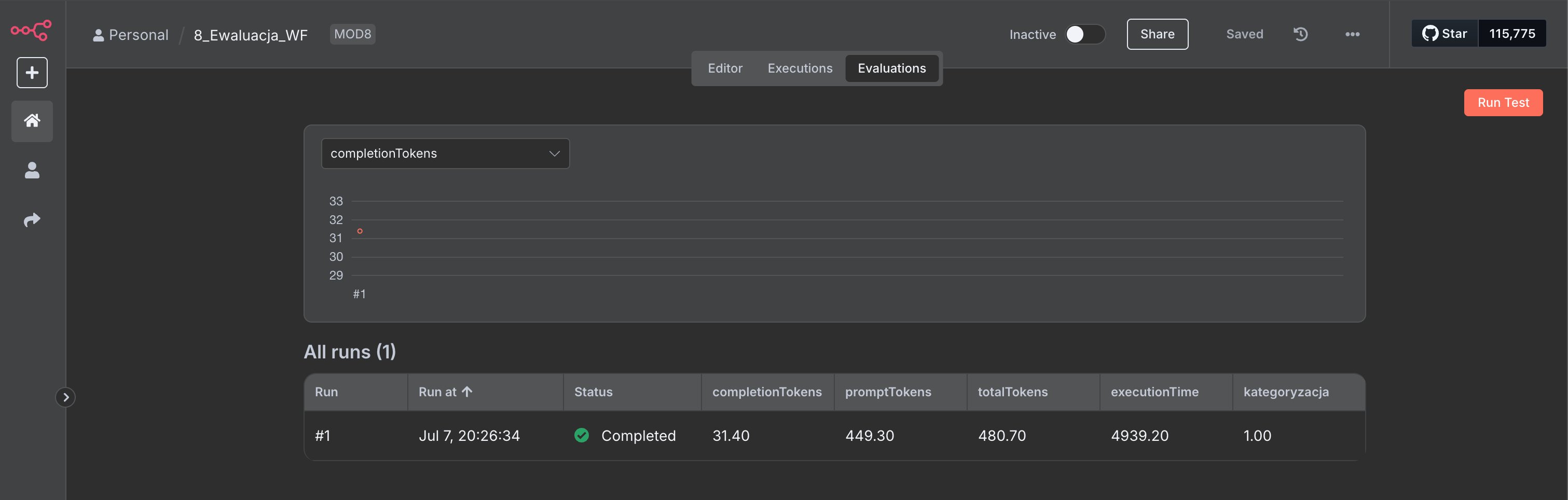The image size is (1568, 500).
Task: Click the green Completed status check icon
Action: click(582, 435)
